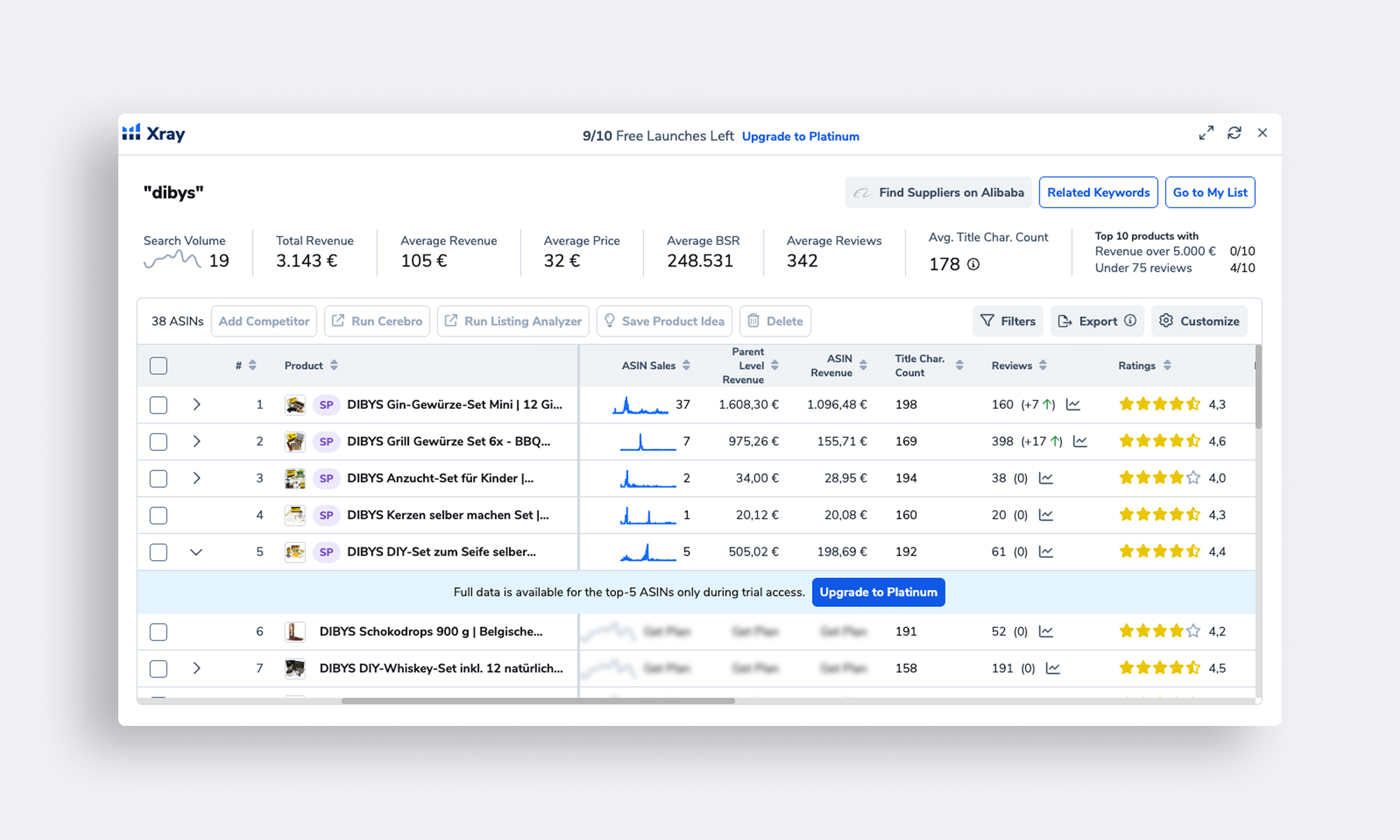Click Upgrade to Platinum link in header
This screenshot has height=840, width=1400.
[800, 136]
